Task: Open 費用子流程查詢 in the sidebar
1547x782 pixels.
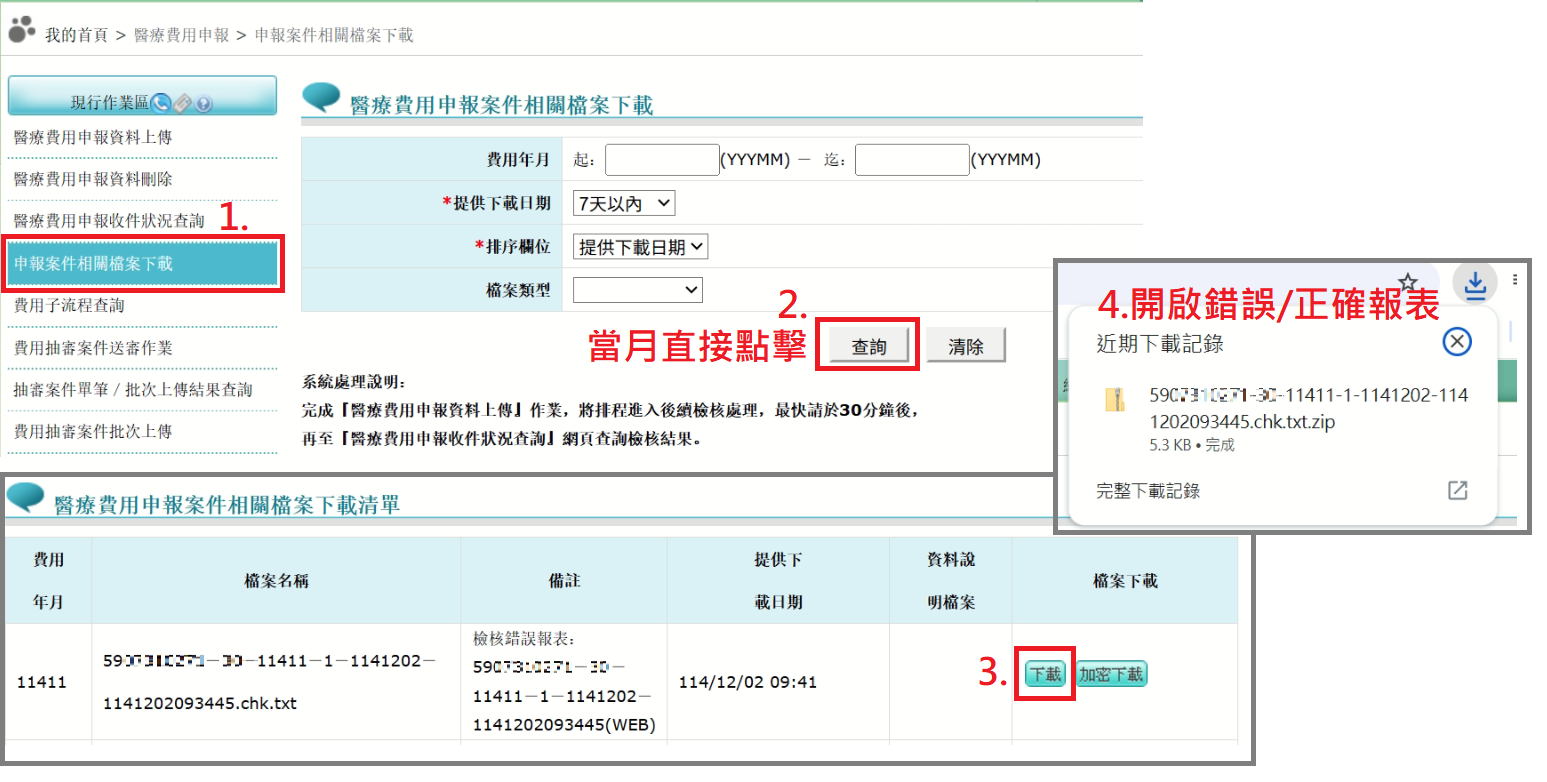Action: tap(69, 306)
